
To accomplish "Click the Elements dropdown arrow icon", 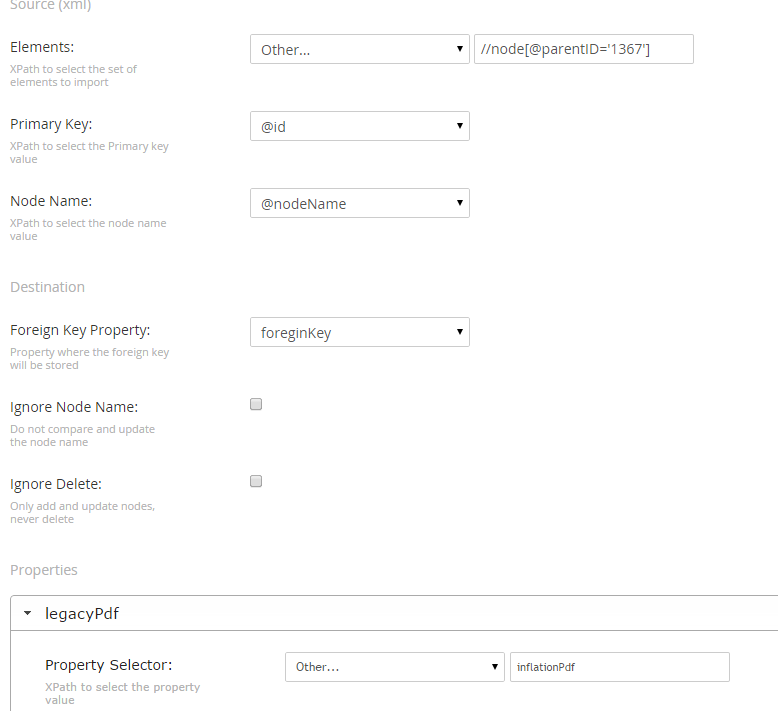I will pyautogui.click(x=459, y=49).
